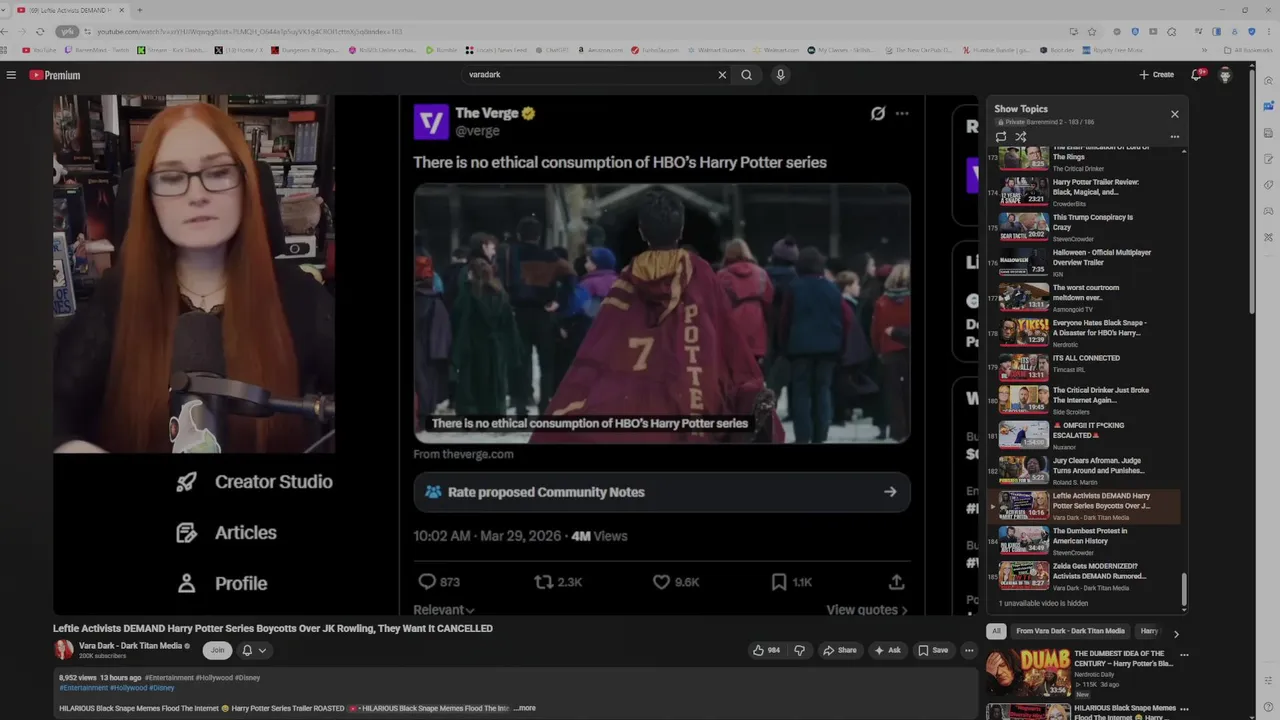1280x720 pixels.
Task: Clear the search box with the X
Action: point(722,75)
